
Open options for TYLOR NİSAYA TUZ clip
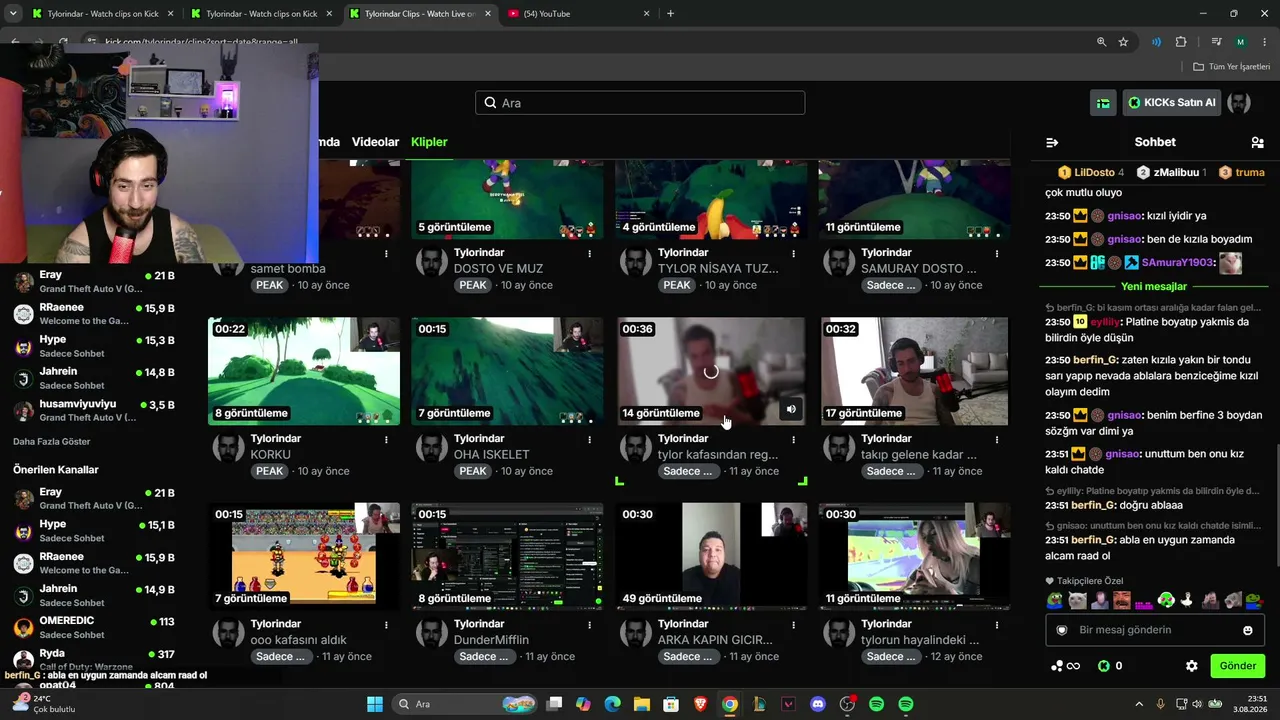[x=793, y=254]
